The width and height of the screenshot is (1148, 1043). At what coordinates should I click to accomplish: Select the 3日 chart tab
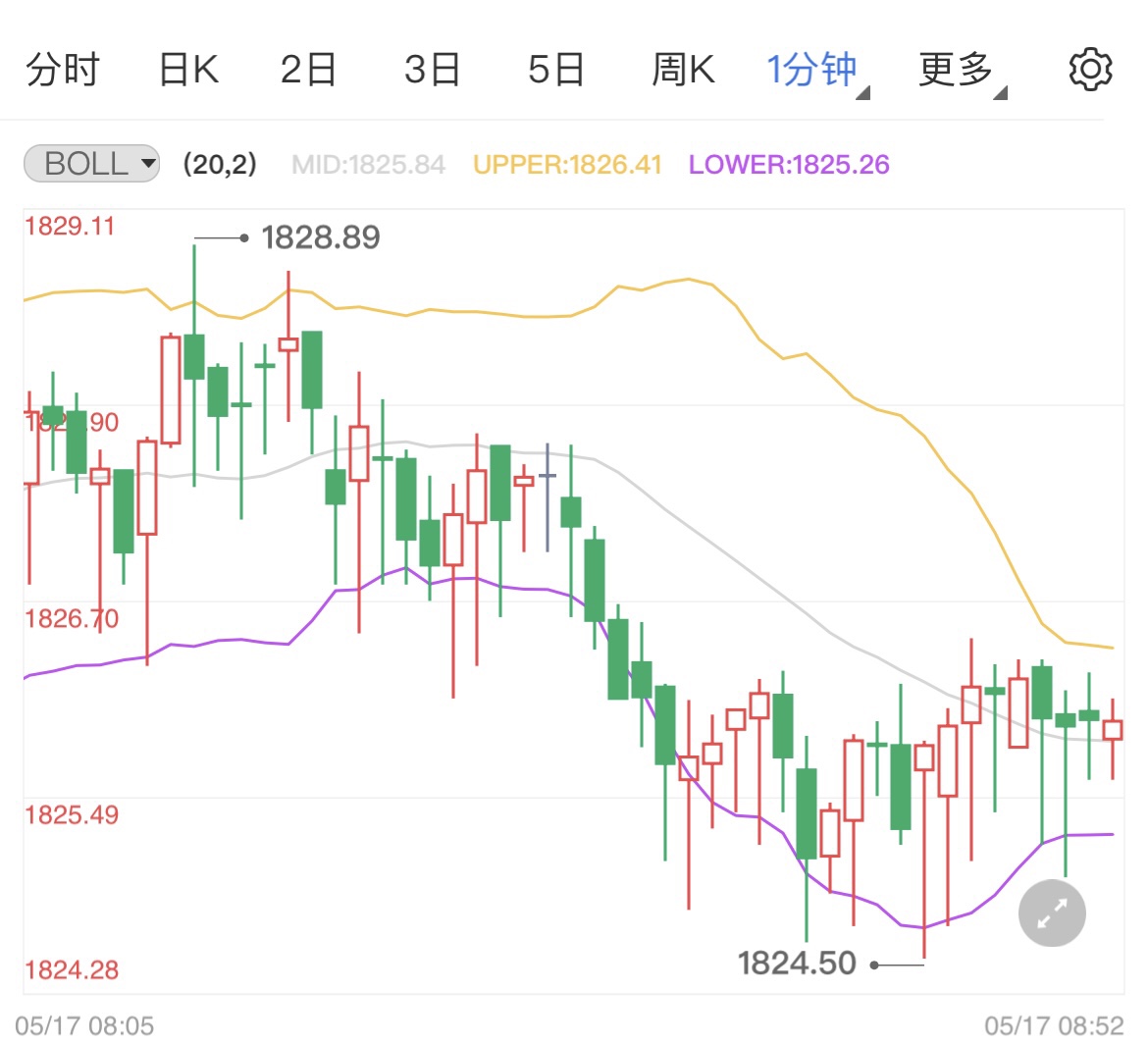[432, 71]
